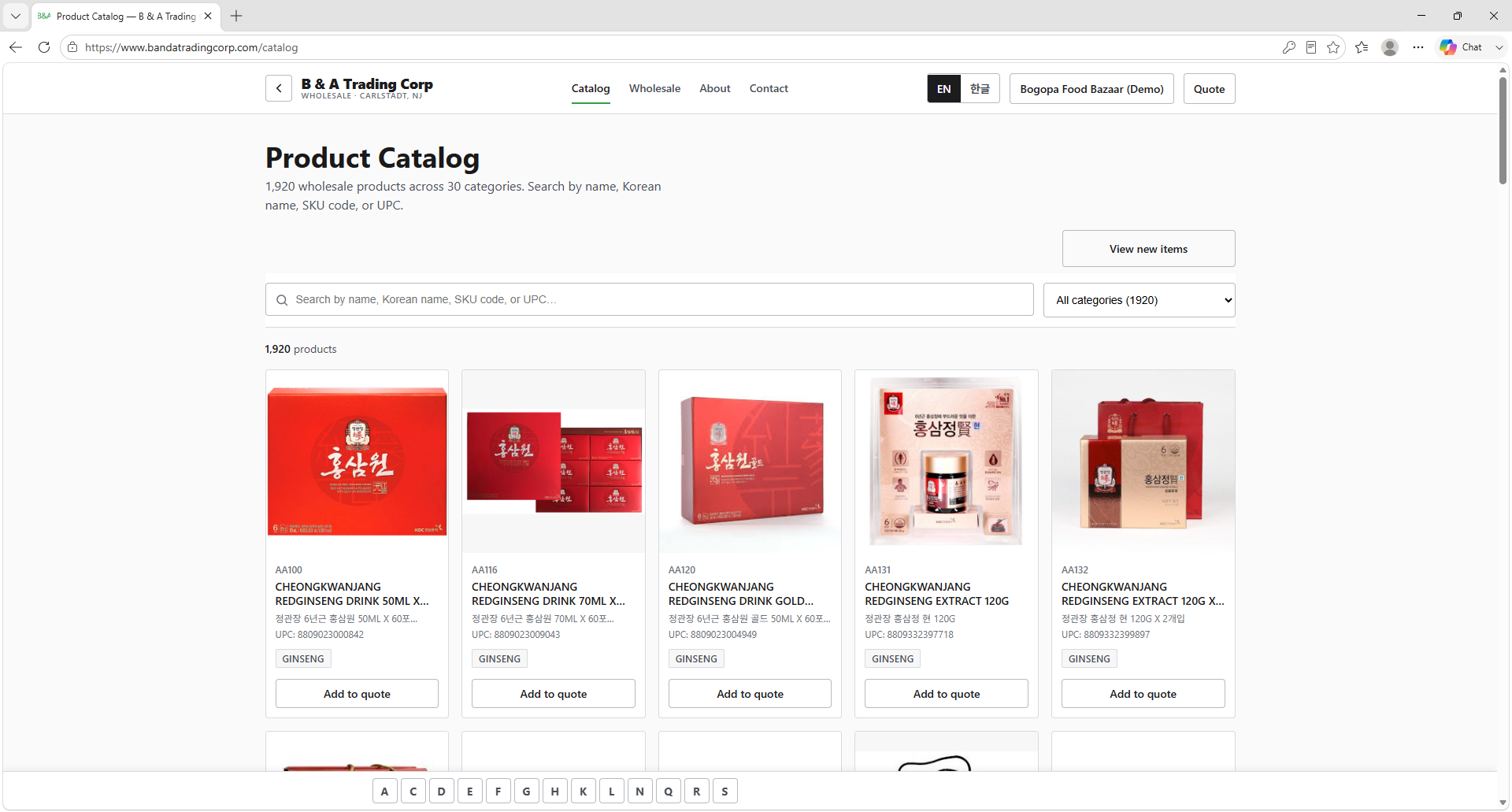Open AA100 Redginseng Drink 50ML product image
1512x812 pixels.
tap(357, 462)
